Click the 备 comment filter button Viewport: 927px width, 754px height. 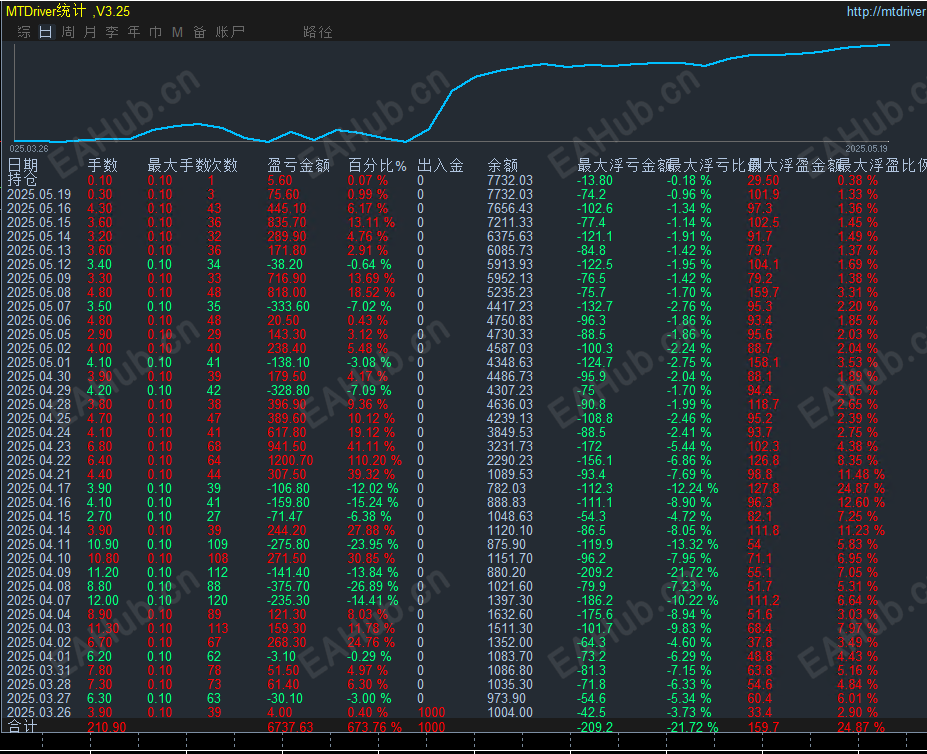point(200,32)
